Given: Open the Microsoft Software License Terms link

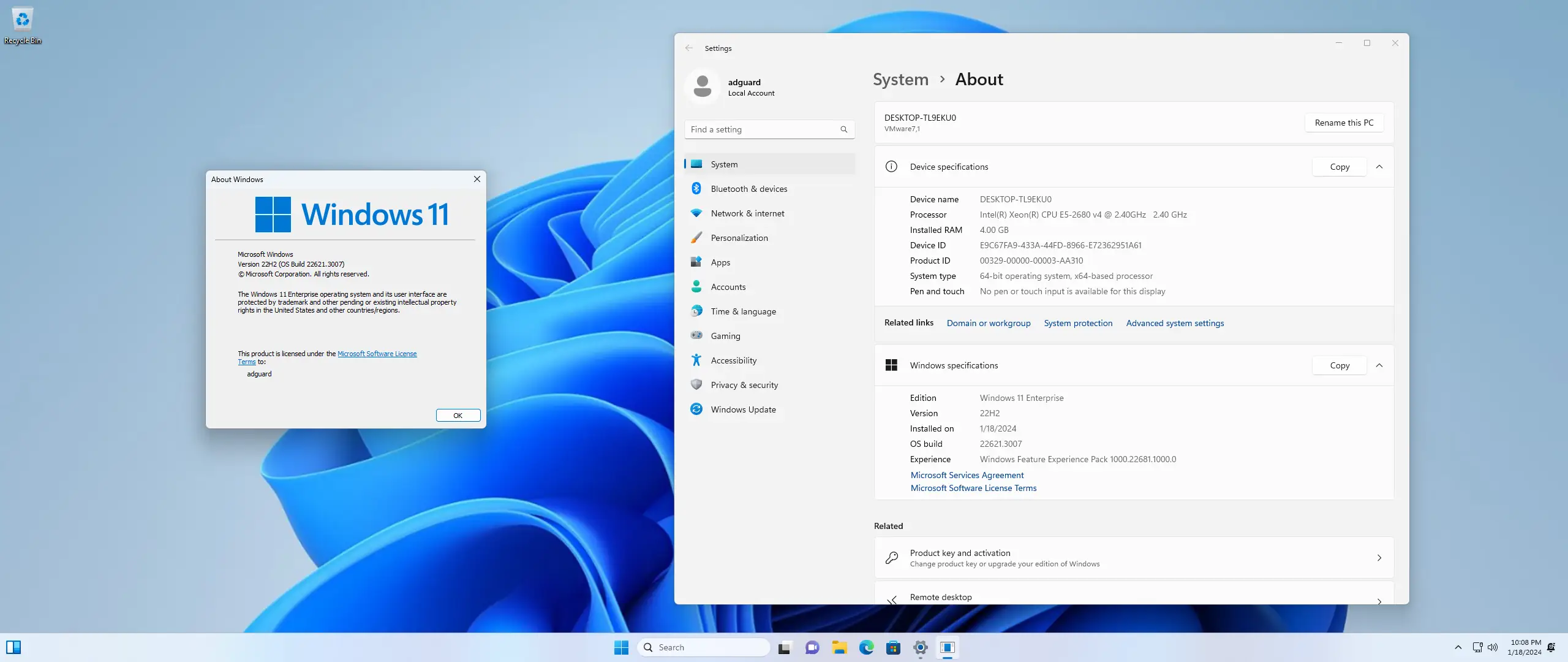Looking at the screenshot, I should pos(973,488).
